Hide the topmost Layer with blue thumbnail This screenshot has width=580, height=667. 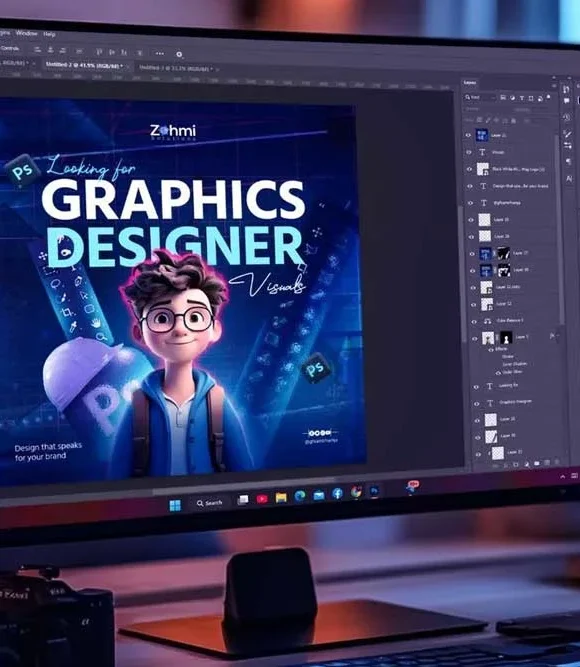pyautogui.click(x=469, y=135)
